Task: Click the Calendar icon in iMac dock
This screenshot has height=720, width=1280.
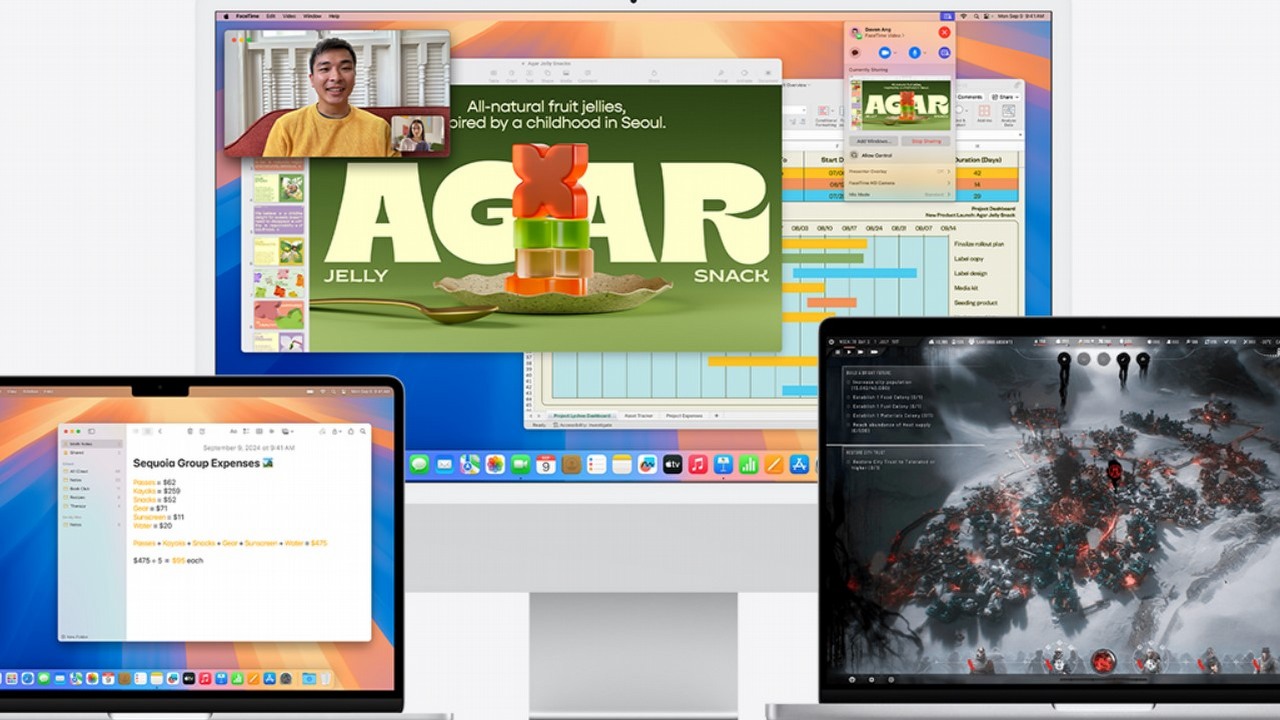Action: pos(546,464)
